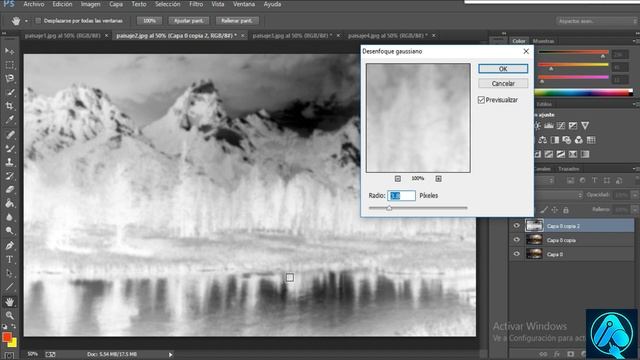Open the Imagen menu
Viewport: 640px width, 360px height.
[90, 4]
